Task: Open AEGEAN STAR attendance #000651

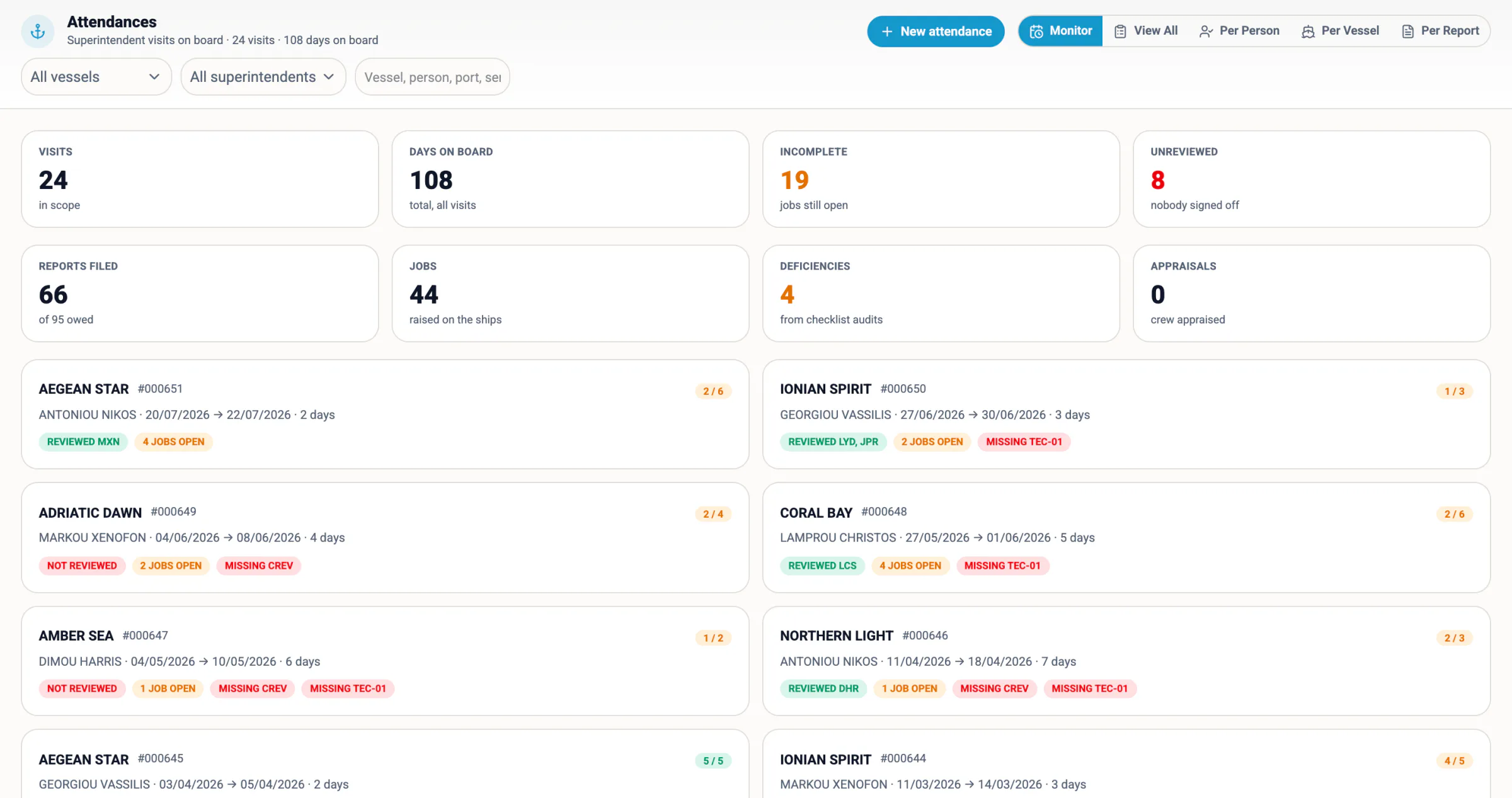Action: click(385, 414)
